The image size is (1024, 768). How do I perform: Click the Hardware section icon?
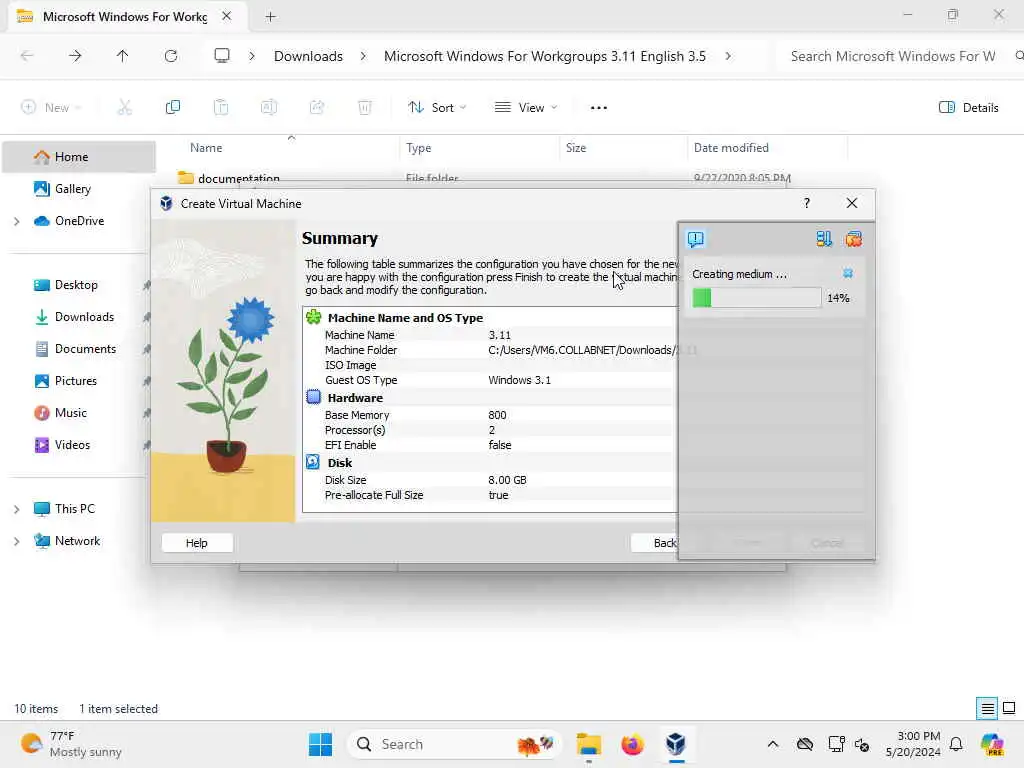pyautogui.click(x=313, y=397)
